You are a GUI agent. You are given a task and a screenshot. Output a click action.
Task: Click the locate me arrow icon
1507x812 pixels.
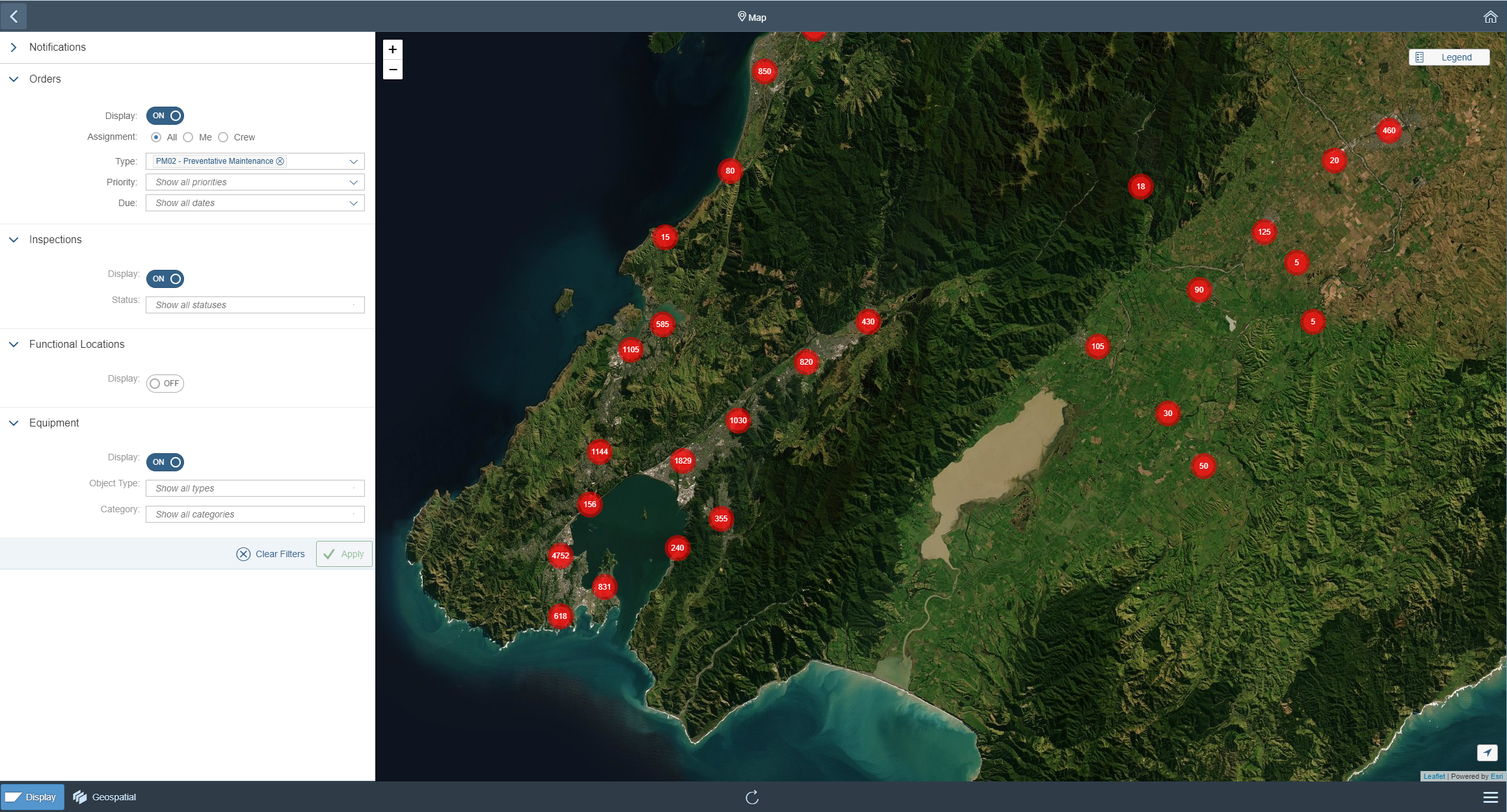1487,752
